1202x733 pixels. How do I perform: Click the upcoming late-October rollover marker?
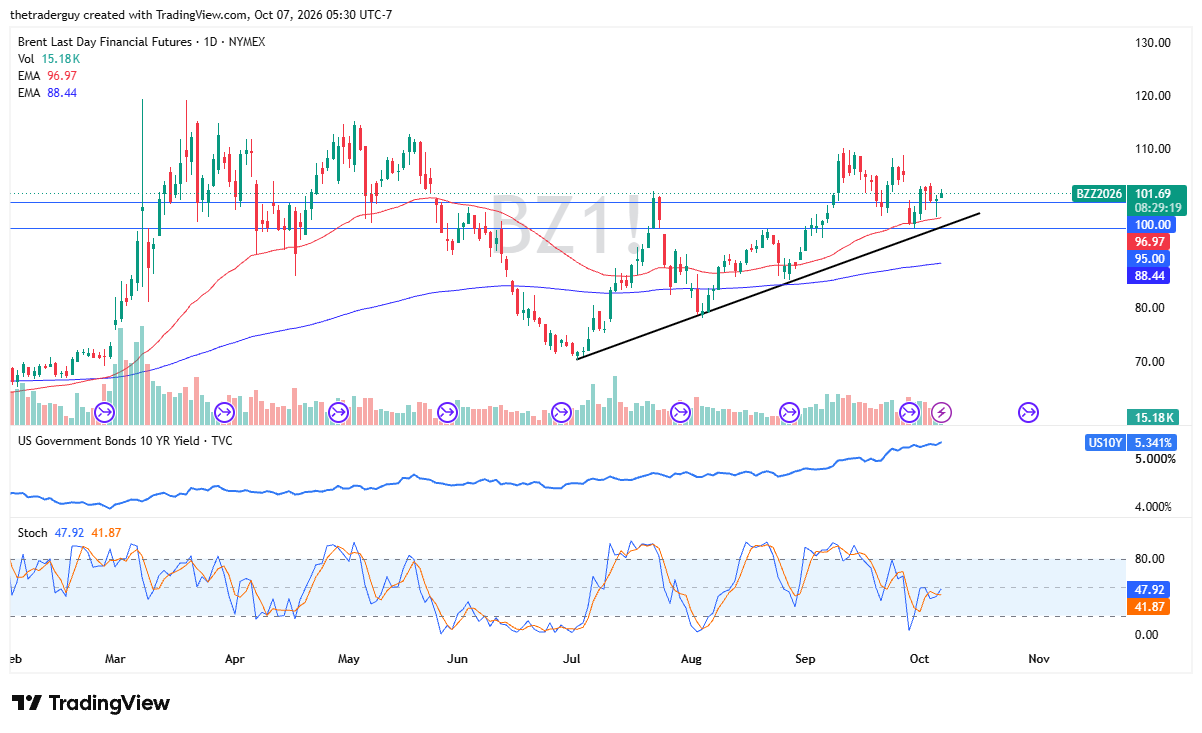(1028, 412)
